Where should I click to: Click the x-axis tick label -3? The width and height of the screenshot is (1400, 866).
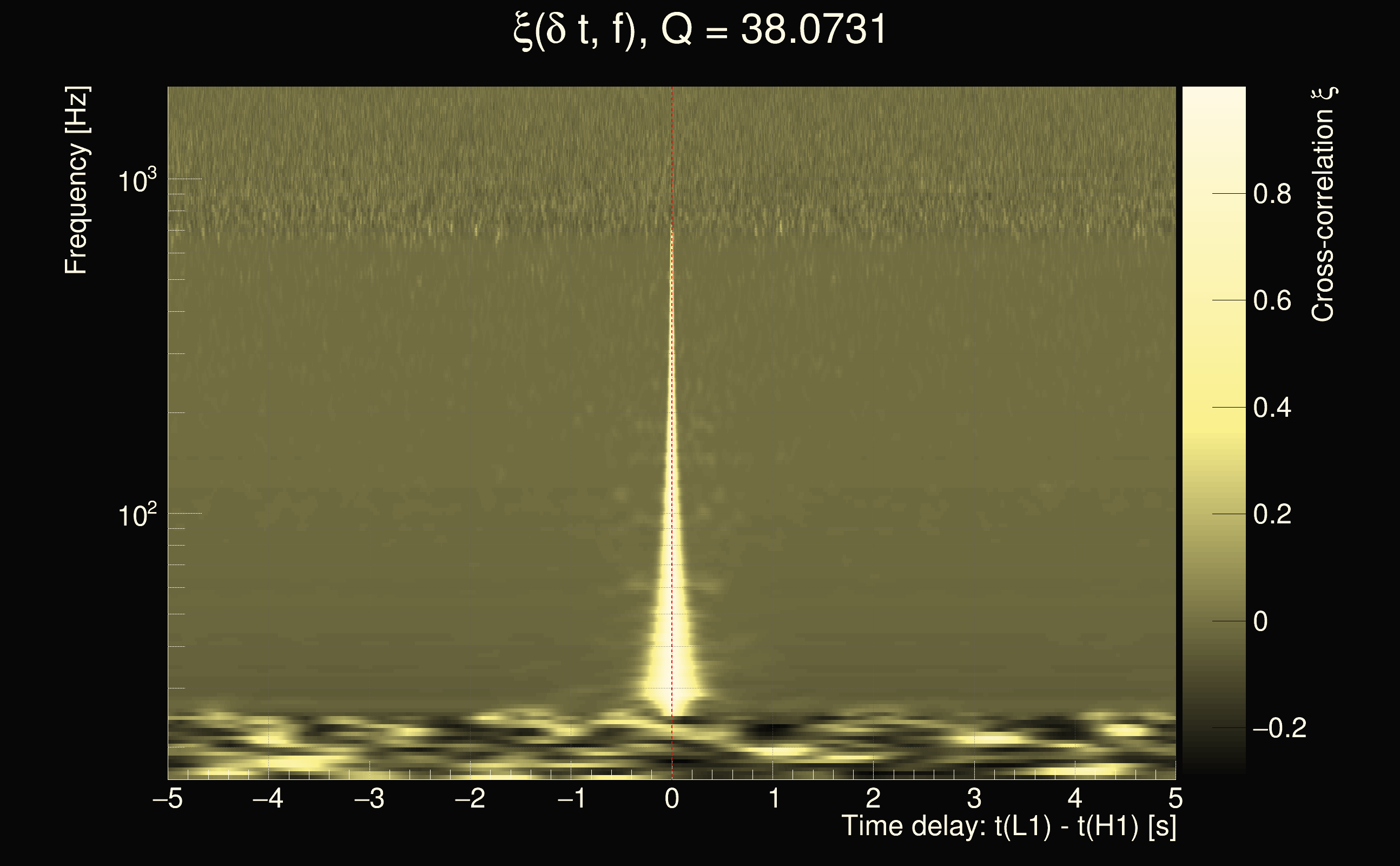point(369,798)
